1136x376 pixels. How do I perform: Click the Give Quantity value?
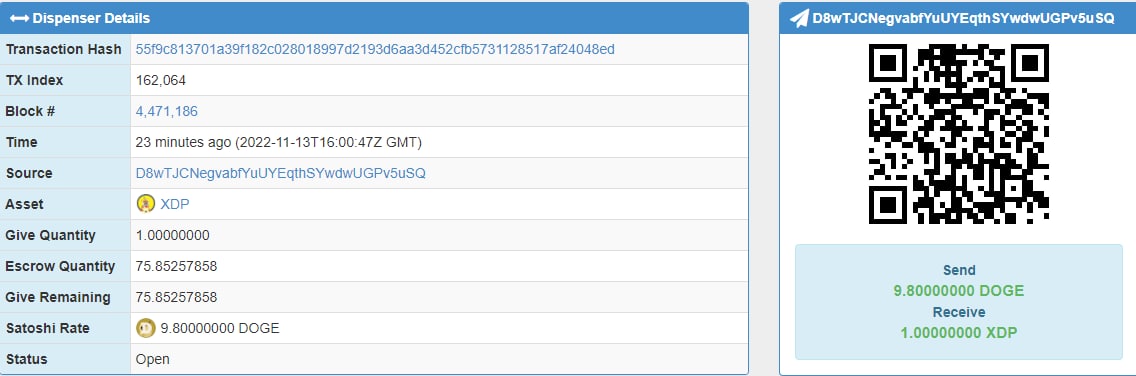[172, 235]
